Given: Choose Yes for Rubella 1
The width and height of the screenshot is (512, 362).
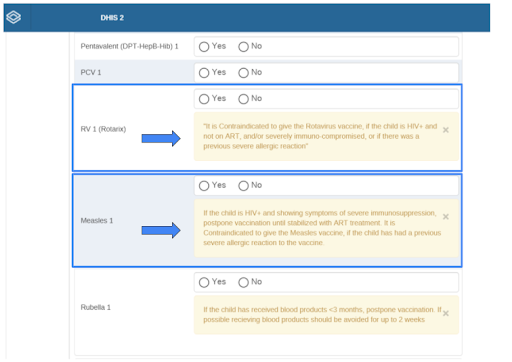Looking at the screenshot, I should [204, 282].
